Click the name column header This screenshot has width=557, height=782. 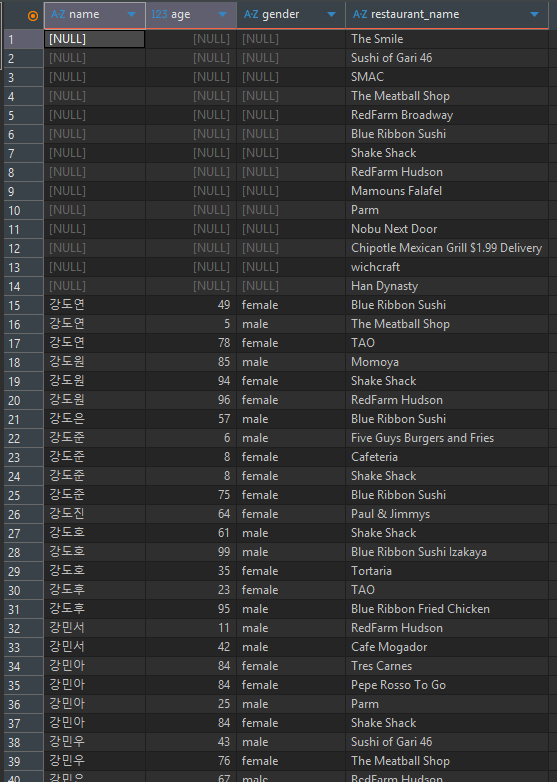(x=95, y=14)
